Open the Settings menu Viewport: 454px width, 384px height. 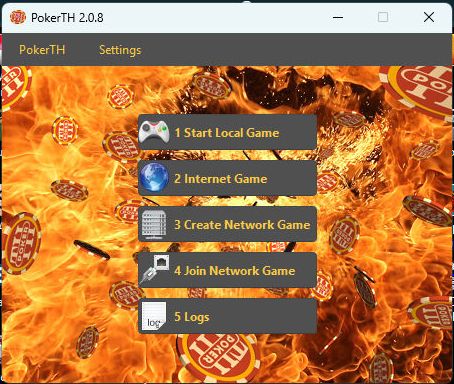[x=120, y=50]
